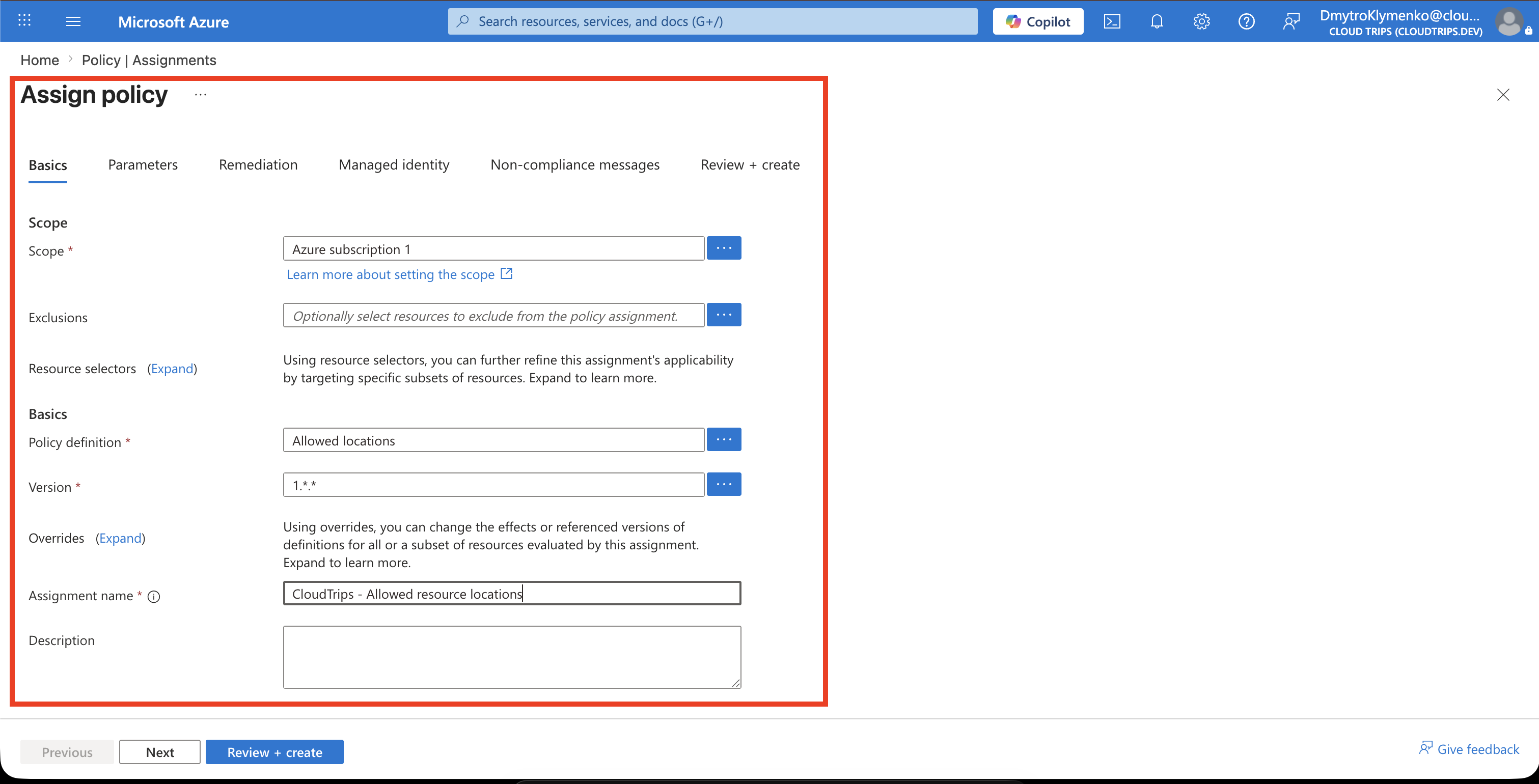The image size is (1539, 784).
Task: Click the Home breadcrumb
Action: 39,60
